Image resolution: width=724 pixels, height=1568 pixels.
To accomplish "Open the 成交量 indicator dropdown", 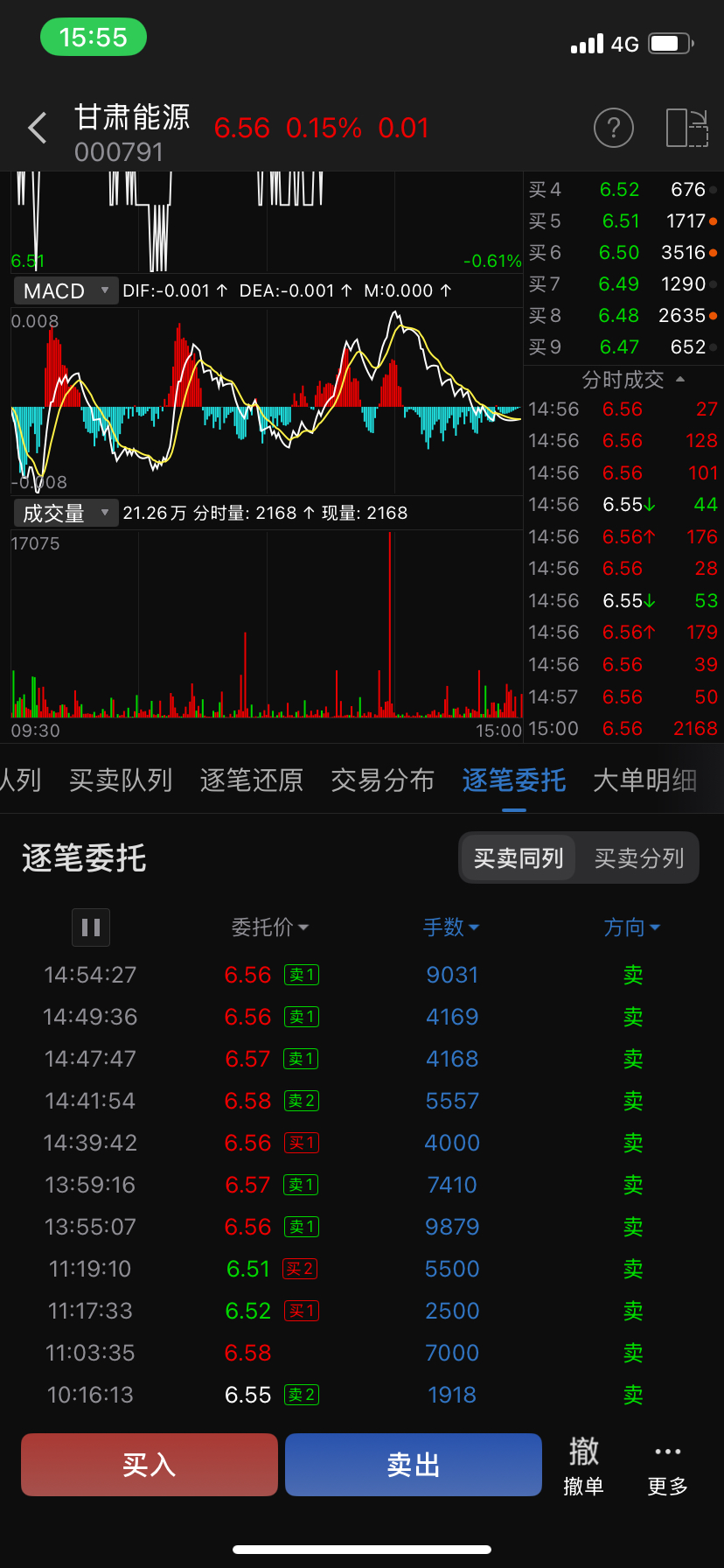I will tap(66, 513).
